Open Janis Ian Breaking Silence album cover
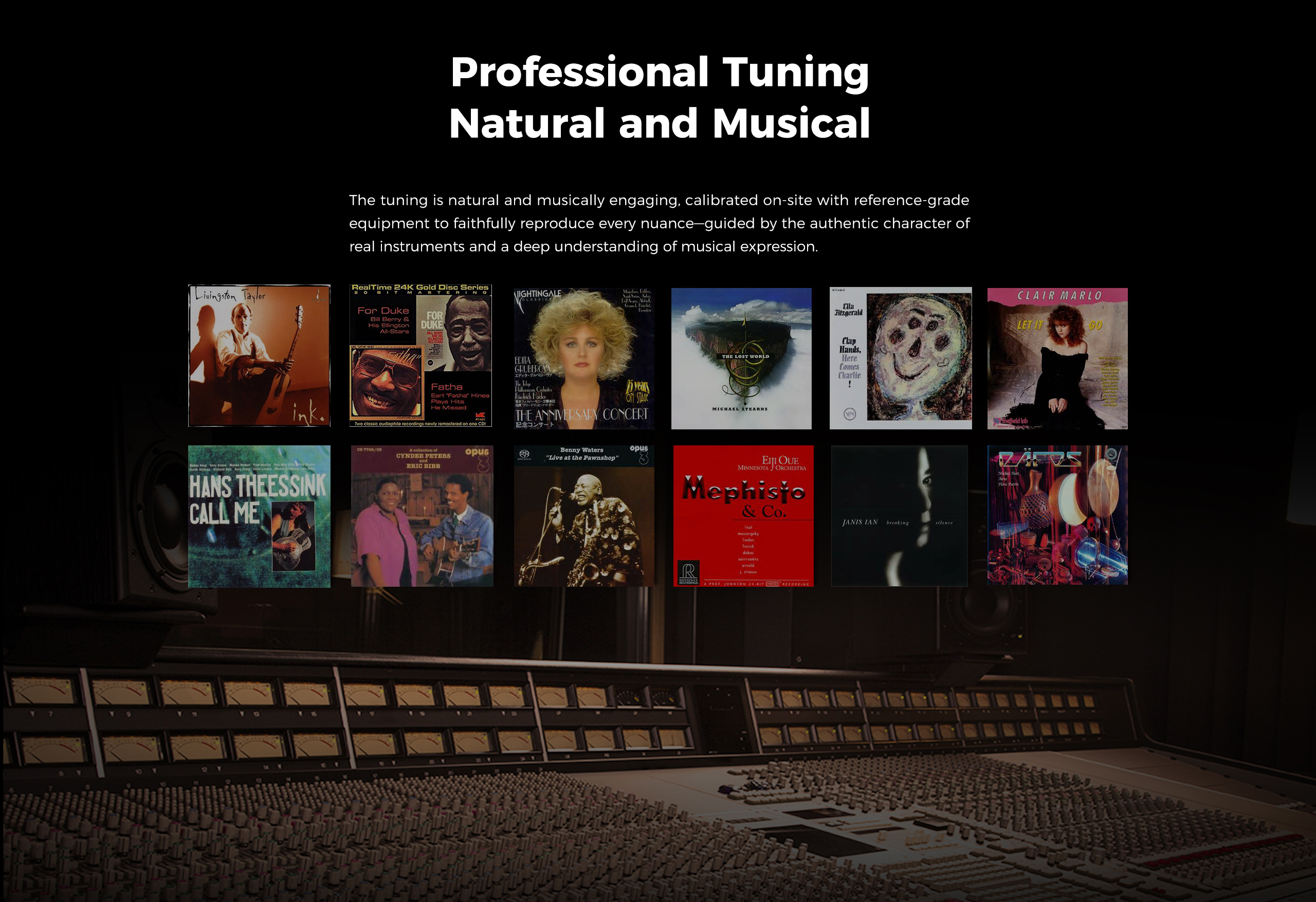Screen dimensions: 1316x902 click(x=899, y=516)
